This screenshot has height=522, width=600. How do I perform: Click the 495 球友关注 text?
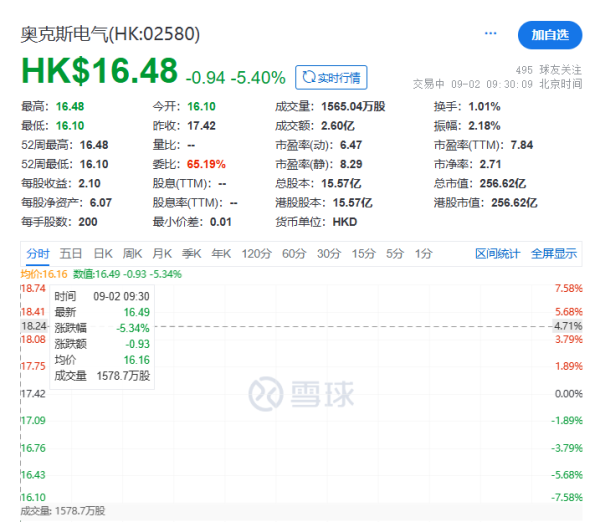(548, 70)
